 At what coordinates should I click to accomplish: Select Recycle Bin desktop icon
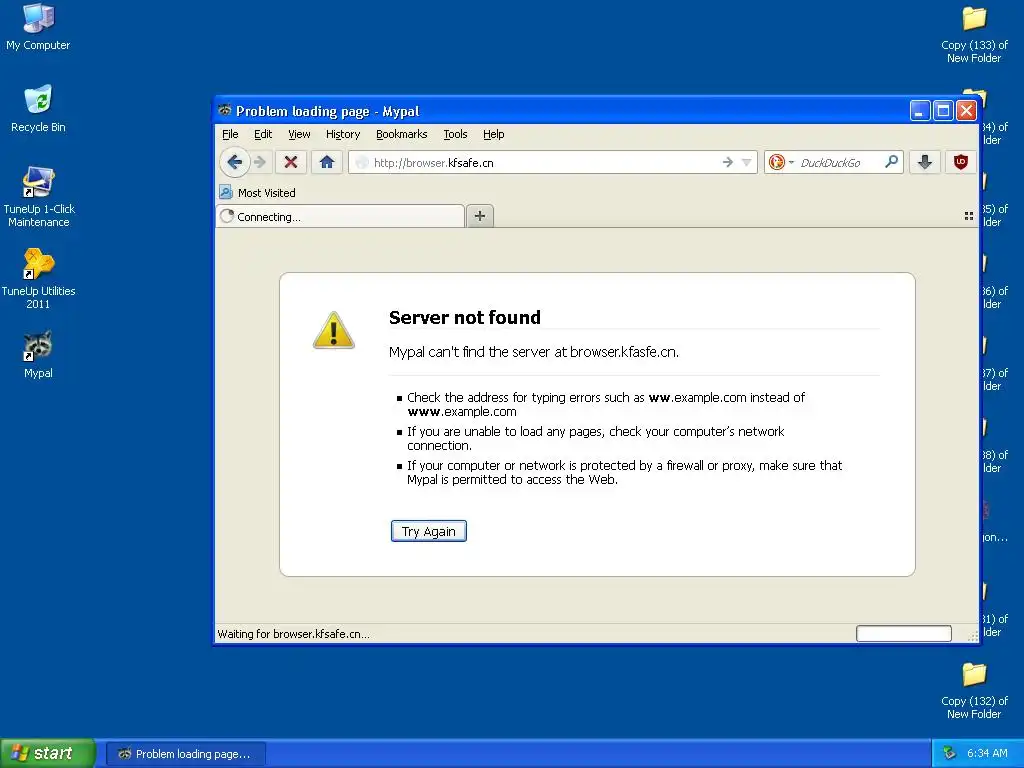pos(38,109)
